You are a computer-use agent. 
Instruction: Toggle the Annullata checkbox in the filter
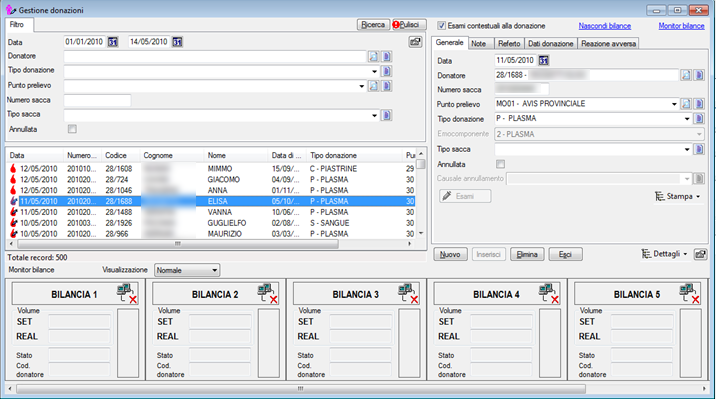pyautogui.click(x=72, y=129)
